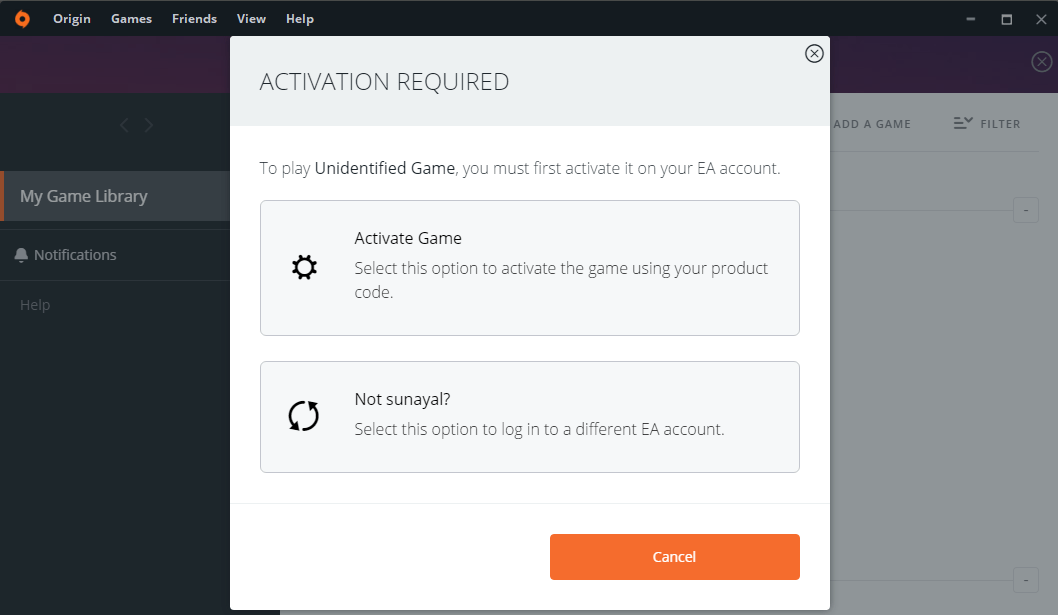Collapse the lower library section
This screenshot has width=1058, height=615.
[1025, 580]
